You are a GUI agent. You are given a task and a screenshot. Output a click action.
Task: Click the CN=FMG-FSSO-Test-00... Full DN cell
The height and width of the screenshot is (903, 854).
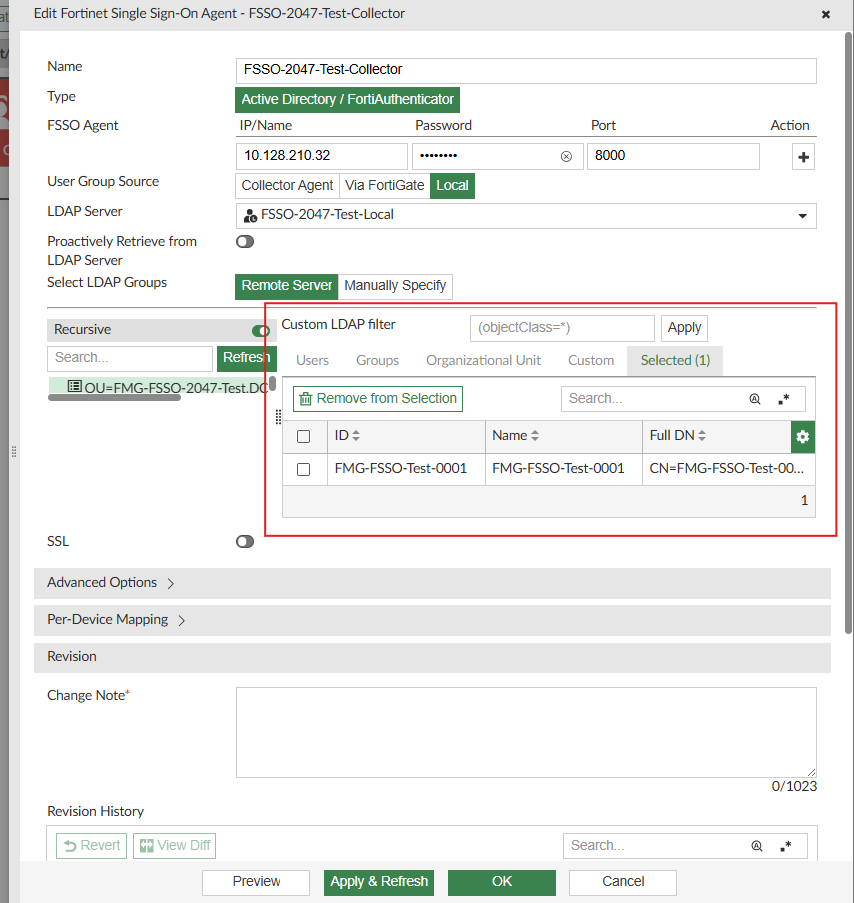point(727,469)
